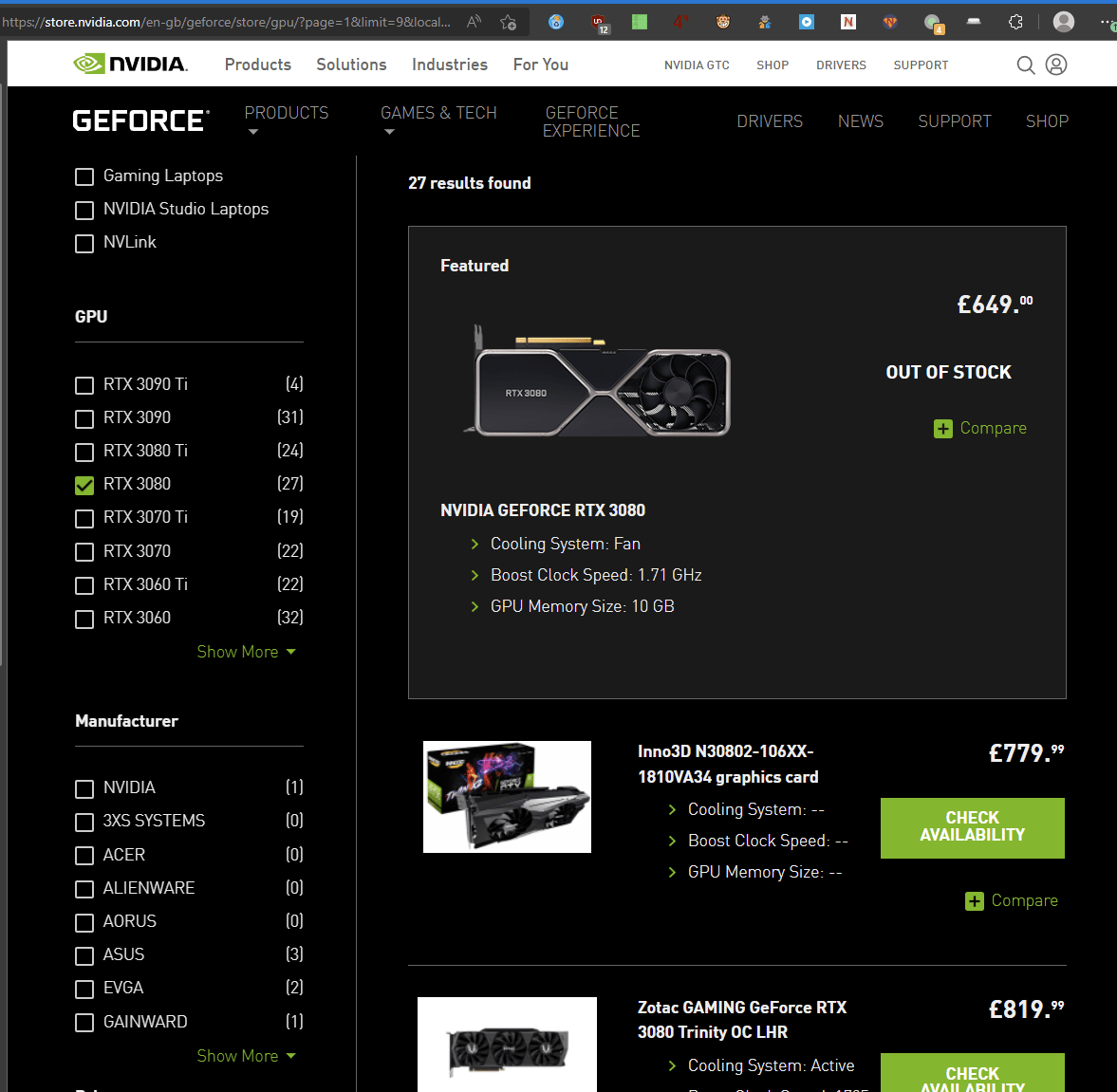The width and height of the screenshot is (1117, 1092).
Task: Click the Inno3D CHECK AVAILABILITY button
Action: (972, 827)
